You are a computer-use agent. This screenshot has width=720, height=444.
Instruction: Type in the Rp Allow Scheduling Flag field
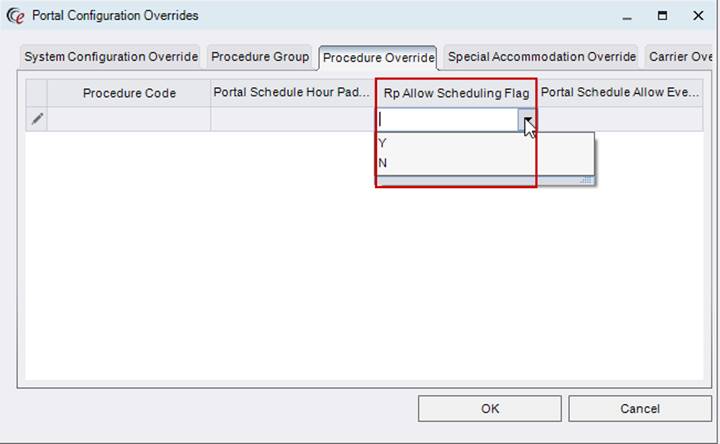tap(447, 120)
